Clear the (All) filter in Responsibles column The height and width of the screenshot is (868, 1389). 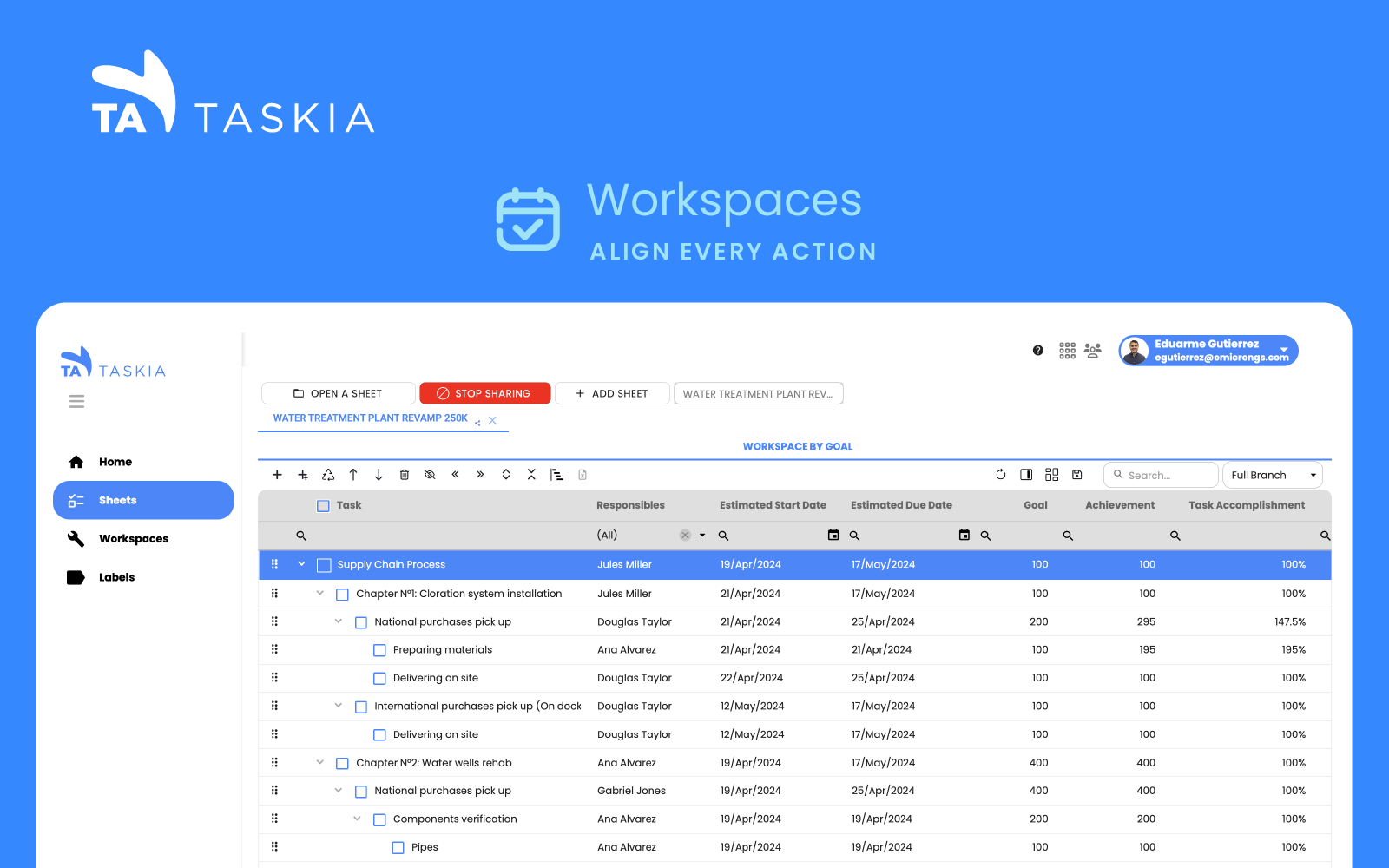[685, 535]
